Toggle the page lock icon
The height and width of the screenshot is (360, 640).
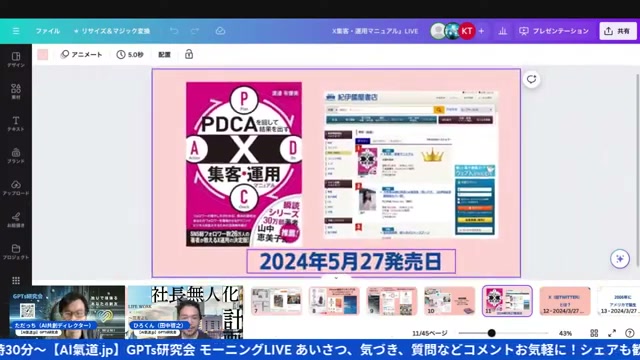(189, 55)
